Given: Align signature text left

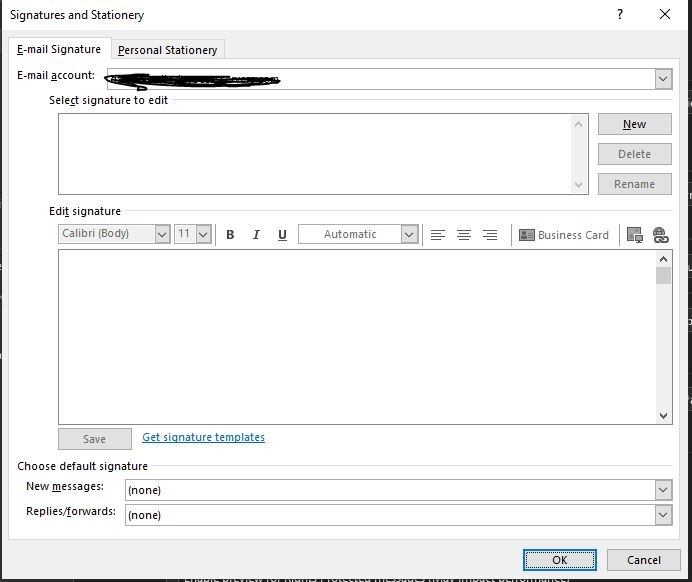Looking at the screenshot, I should click(x=437, y=235).
